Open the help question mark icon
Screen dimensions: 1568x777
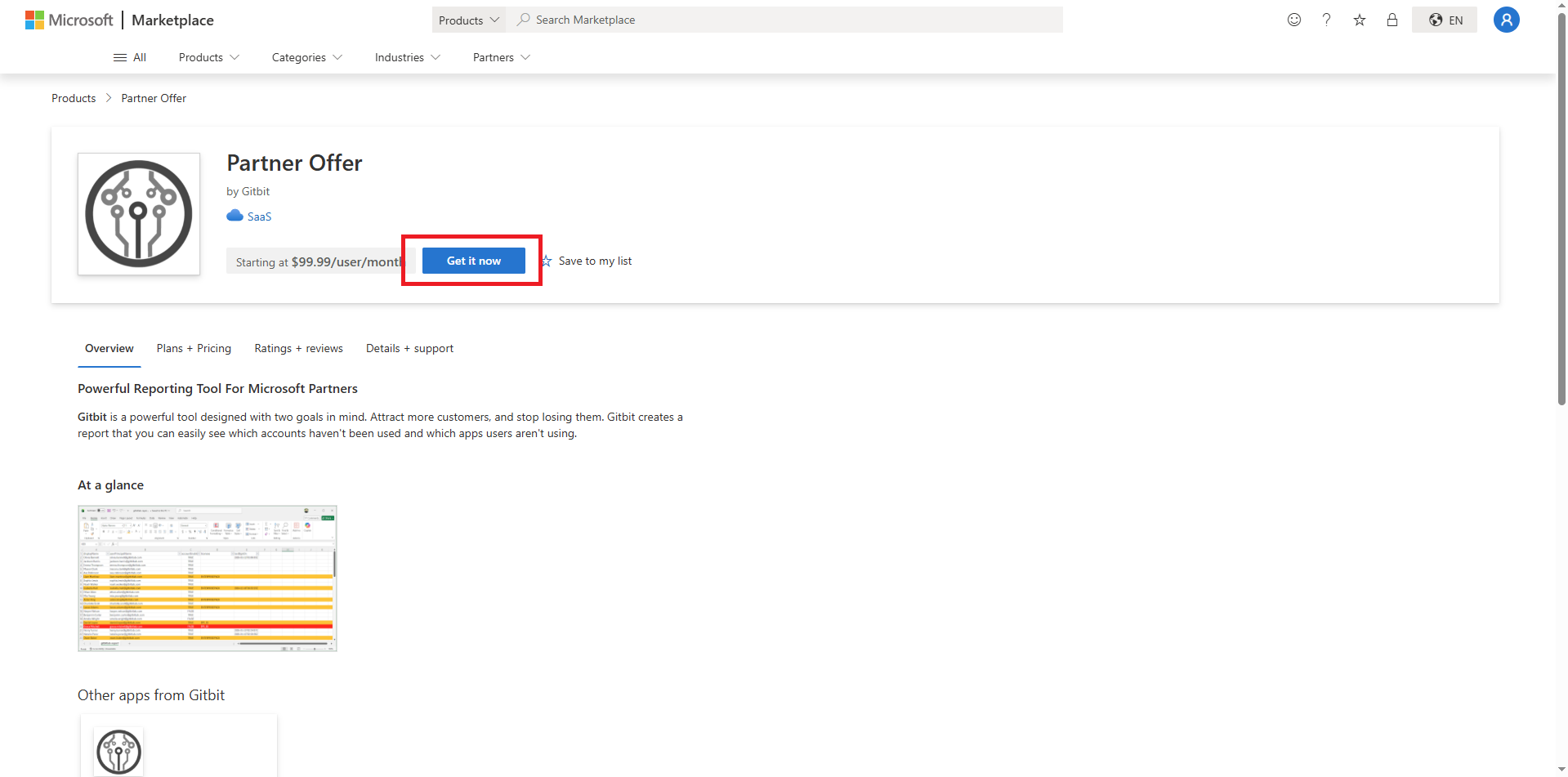click(1327, 20)
